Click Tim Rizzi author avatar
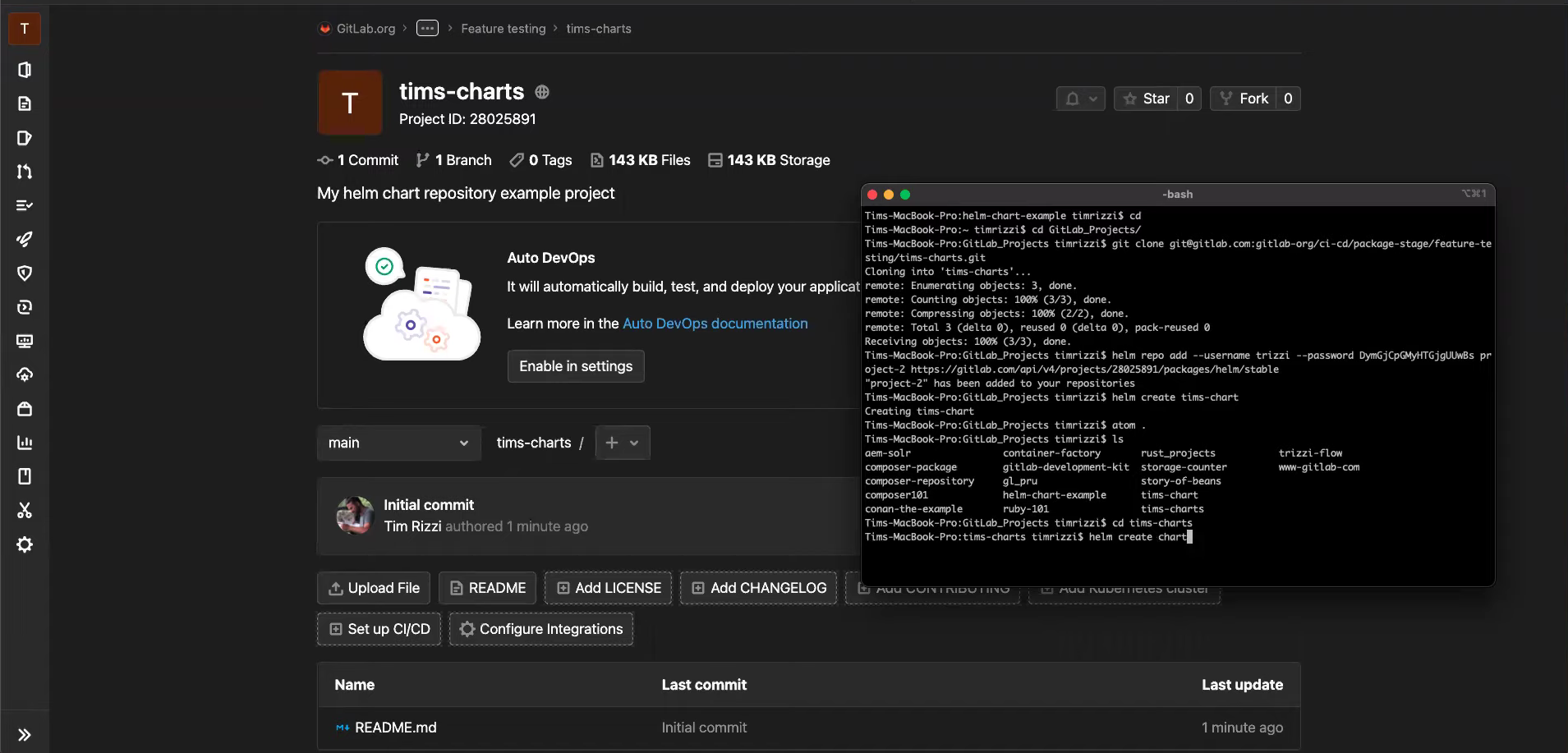This screenshot has width=1568, height=753. [356, 516]
